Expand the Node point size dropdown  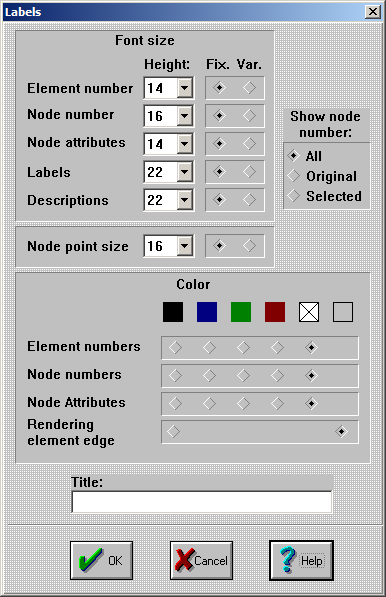click(184, 246)
